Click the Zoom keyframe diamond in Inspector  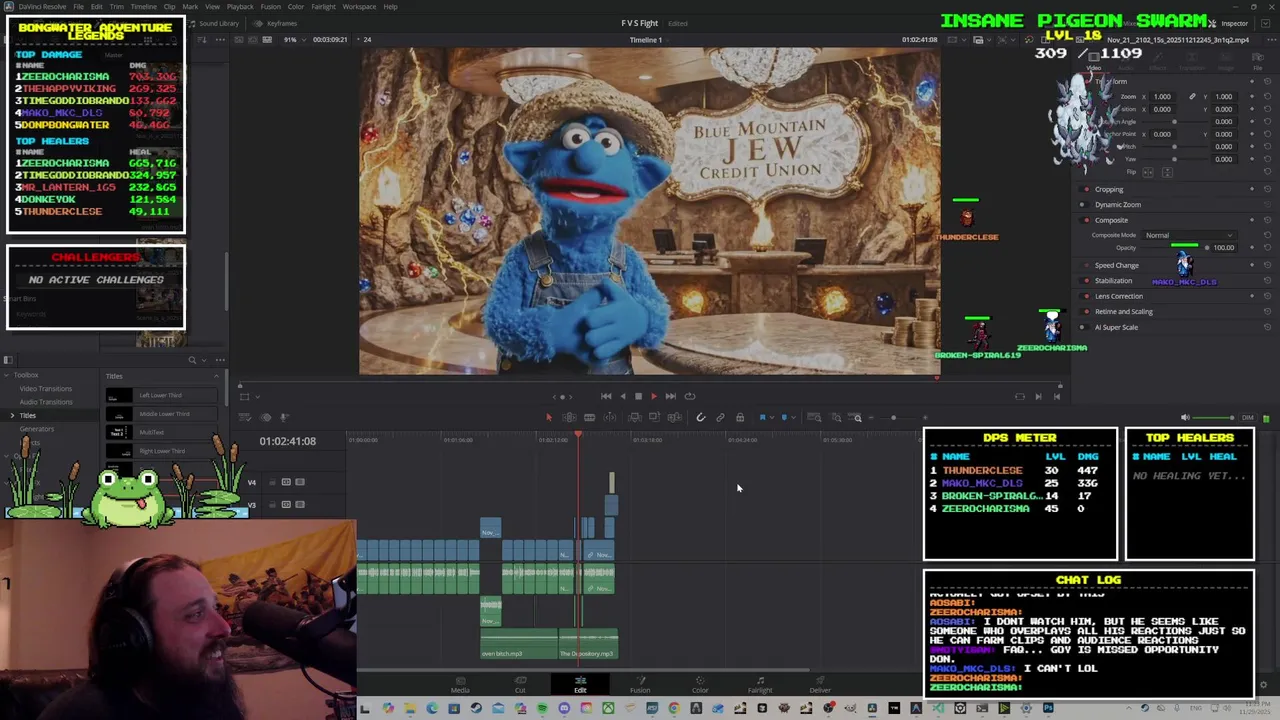1252,96
